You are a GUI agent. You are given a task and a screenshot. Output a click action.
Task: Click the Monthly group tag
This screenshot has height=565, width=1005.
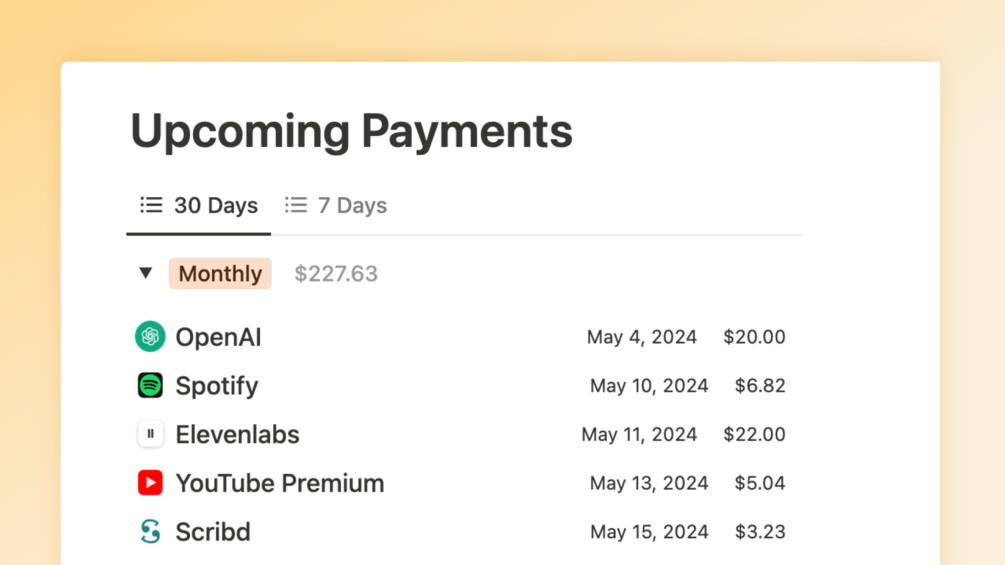220,273
